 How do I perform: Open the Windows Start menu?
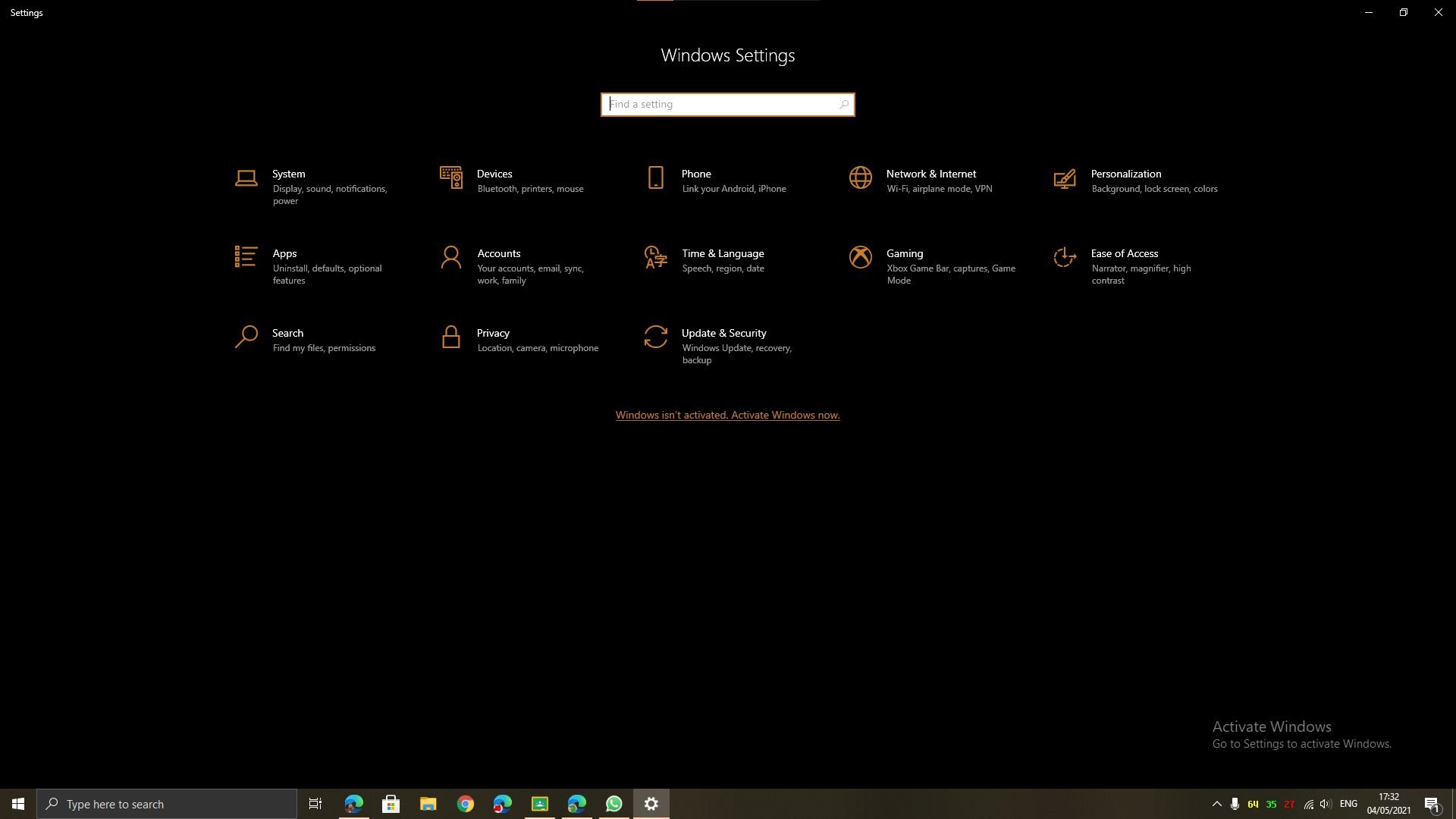(18, 804)
